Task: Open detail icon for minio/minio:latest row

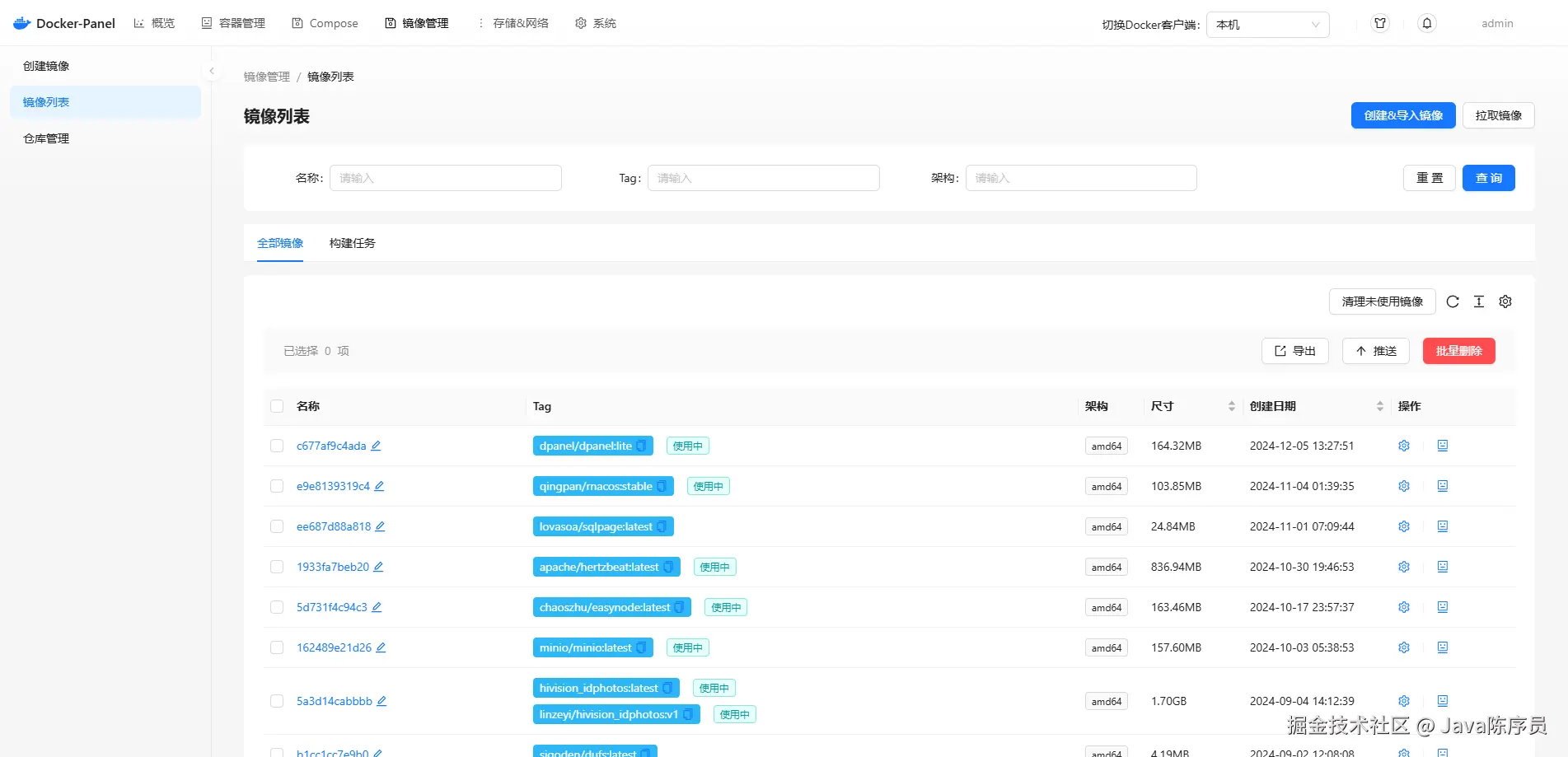Action: pos(1443,647)
